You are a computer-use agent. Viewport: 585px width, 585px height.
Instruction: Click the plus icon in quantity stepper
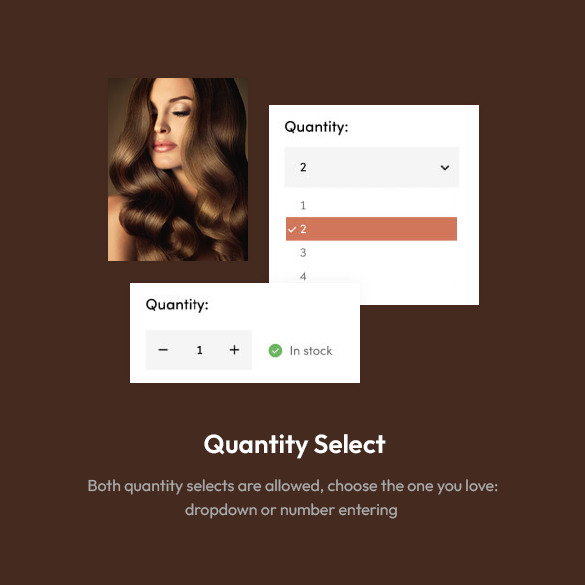click(x=234, y=350)
